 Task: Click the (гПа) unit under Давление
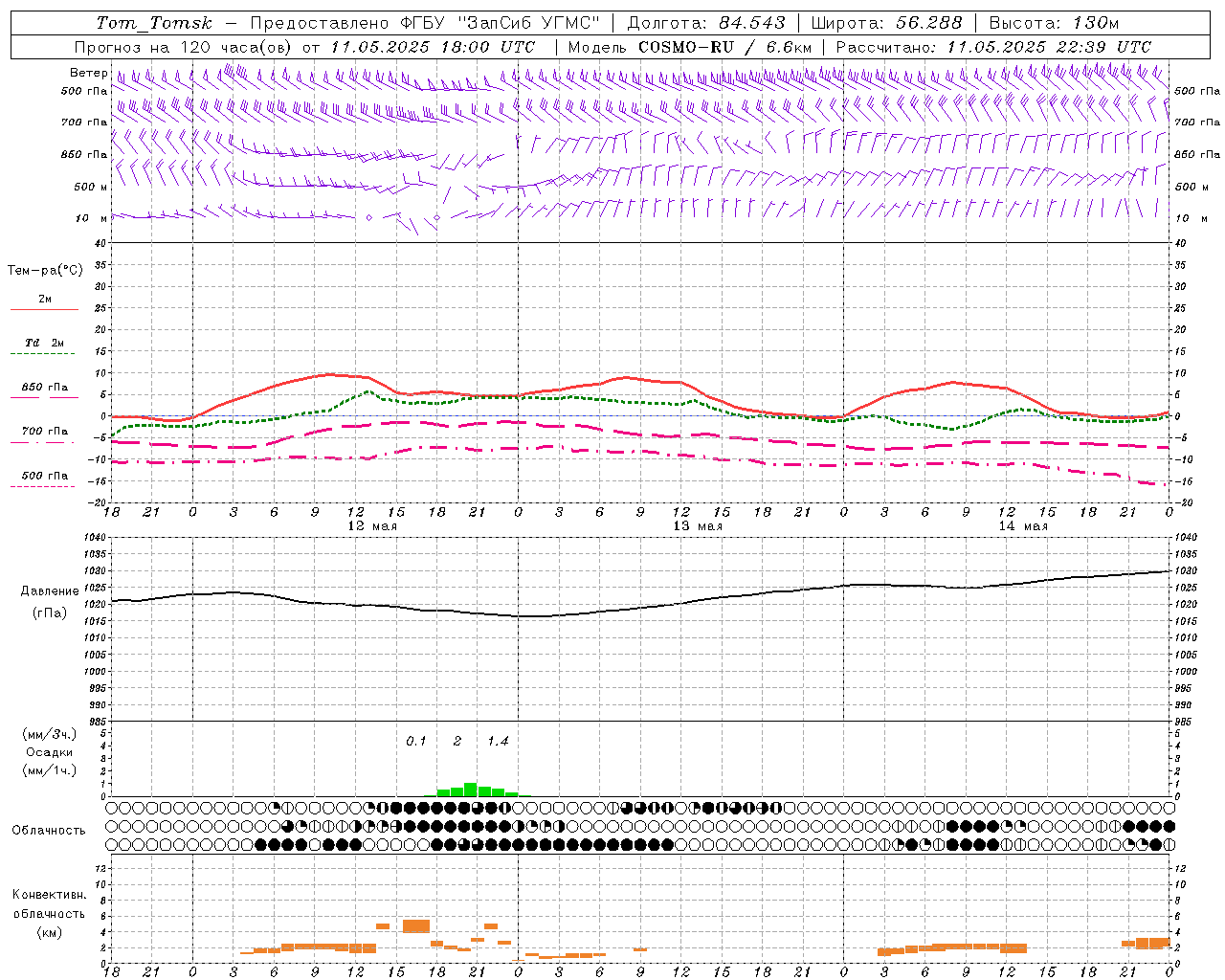(x=50, y=613)
